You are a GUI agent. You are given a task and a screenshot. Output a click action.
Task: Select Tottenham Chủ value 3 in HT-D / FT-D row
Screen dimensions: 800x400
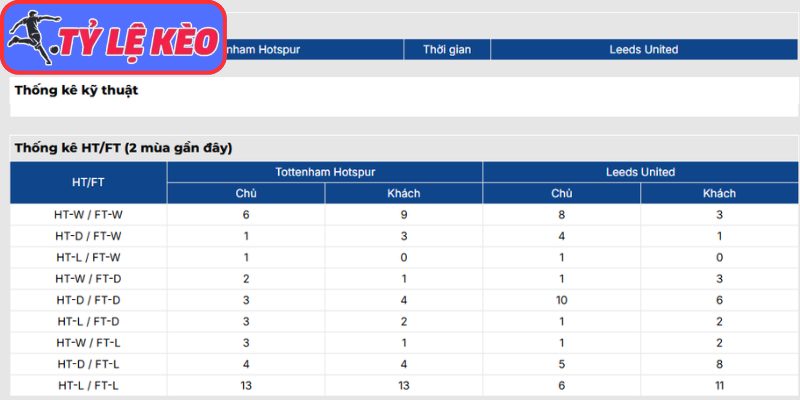[x=246, y=301]
